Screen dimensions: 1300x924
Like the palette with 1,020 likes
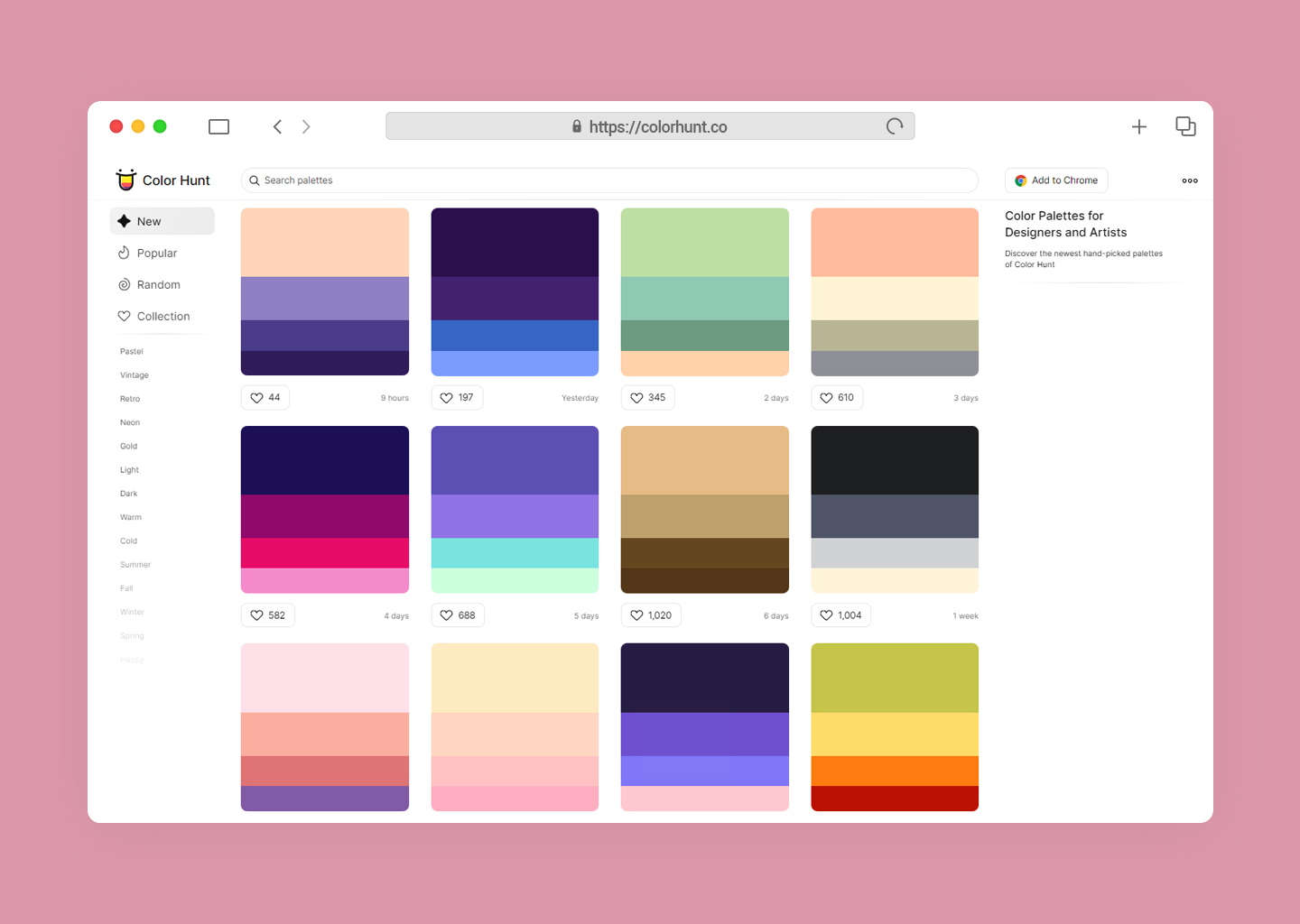click(651, 615)
